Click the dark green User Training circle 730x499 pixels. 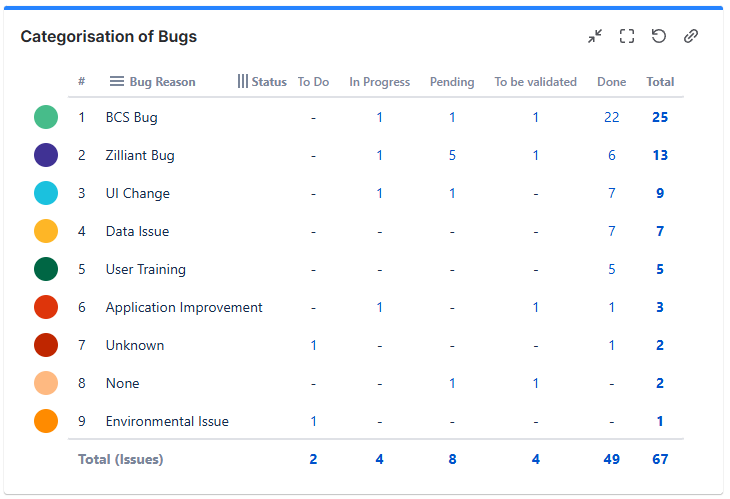pyautogui.click(x=46, y=269)
